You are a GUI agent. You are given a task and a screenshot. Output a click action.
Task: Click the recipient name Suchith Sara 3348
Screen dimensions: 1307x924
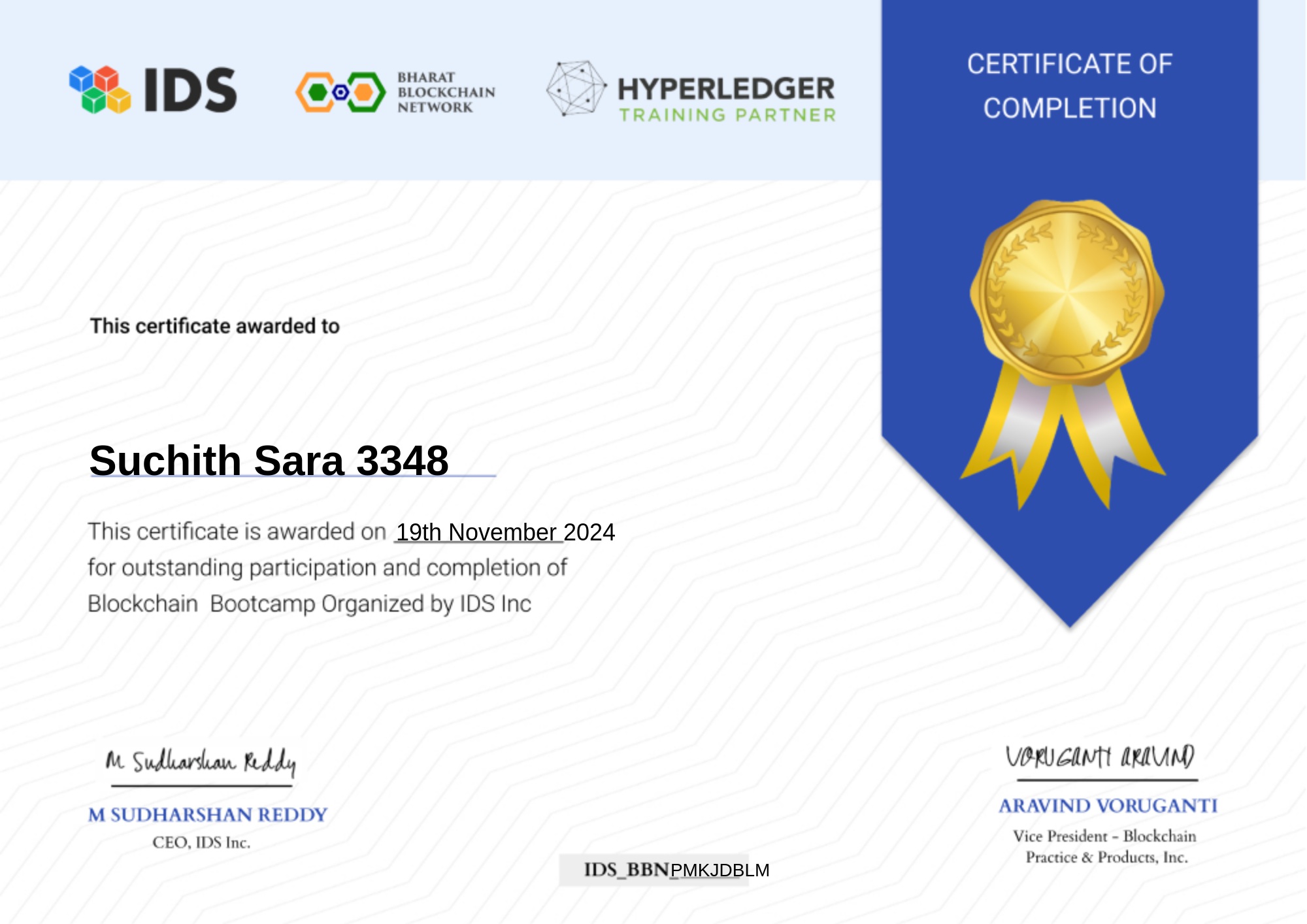coord(269,460)
